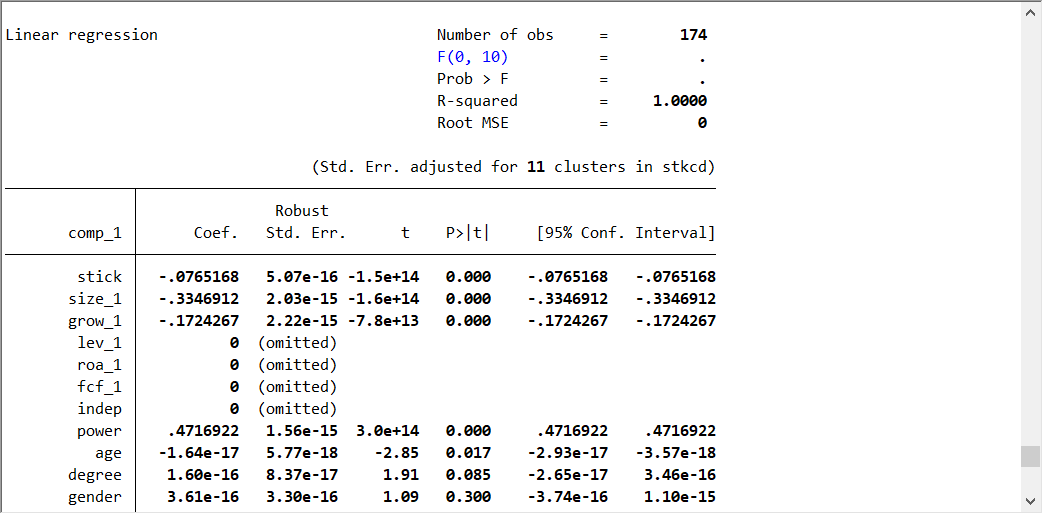Click the P>|t| column header
The height and width of the screenshot is (514, 1043).
(x=467, y=233)
